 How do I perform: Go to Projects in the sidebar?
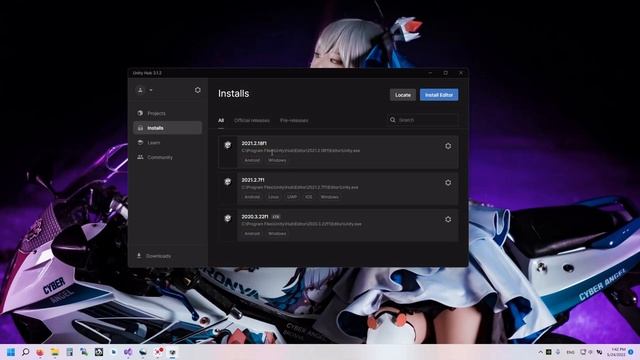pyautogui.click(x=168, y=113)
